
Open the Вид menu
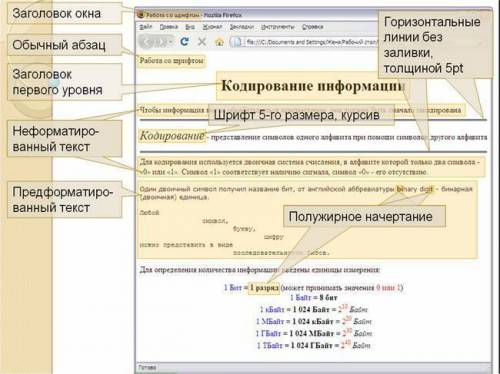190,27
